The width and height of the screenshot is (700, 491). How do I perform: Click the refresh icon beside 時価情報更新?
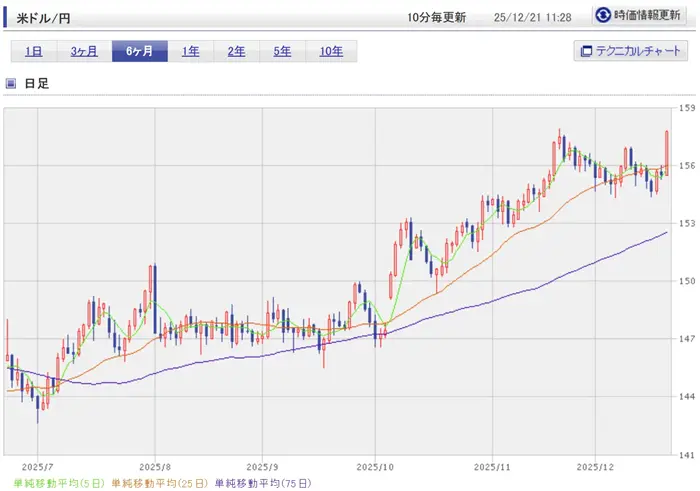tap(602, 16)
